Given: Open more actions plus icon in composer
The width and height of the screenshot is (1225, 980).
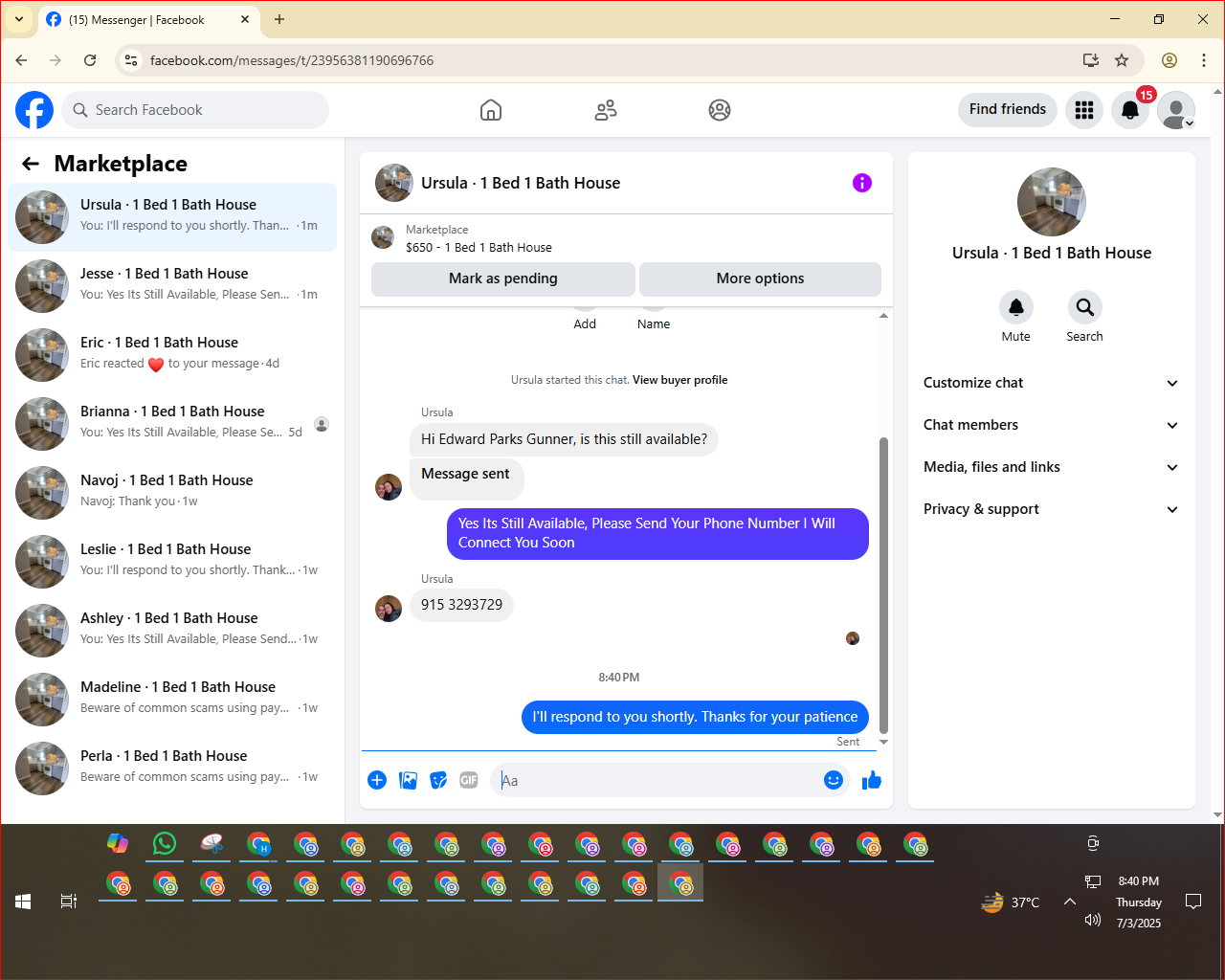Looking at the screenshot, I should point(377,780).
